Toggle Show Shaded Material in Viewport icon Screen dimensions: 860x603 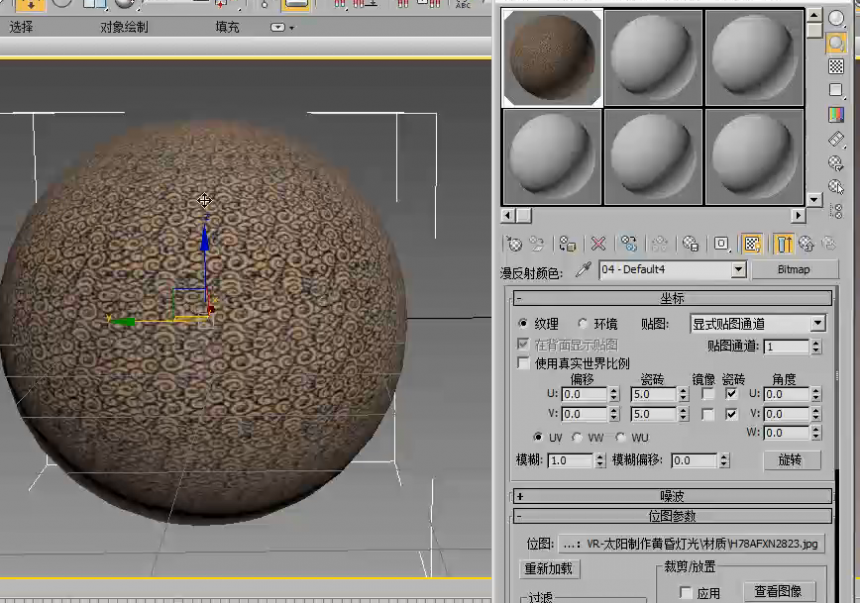(x=752, y=244)
